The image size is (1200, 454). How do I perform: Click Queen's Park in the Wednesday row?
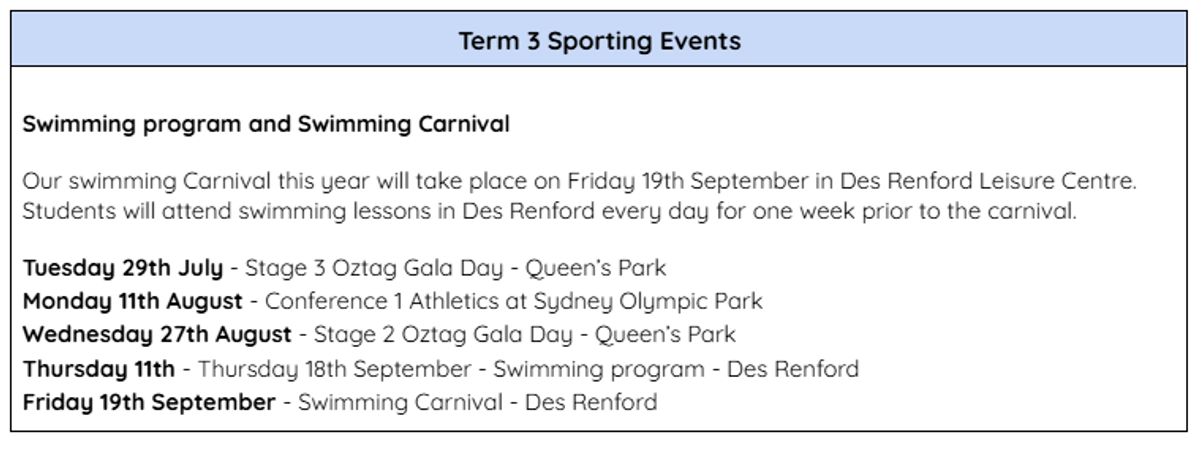664,334
